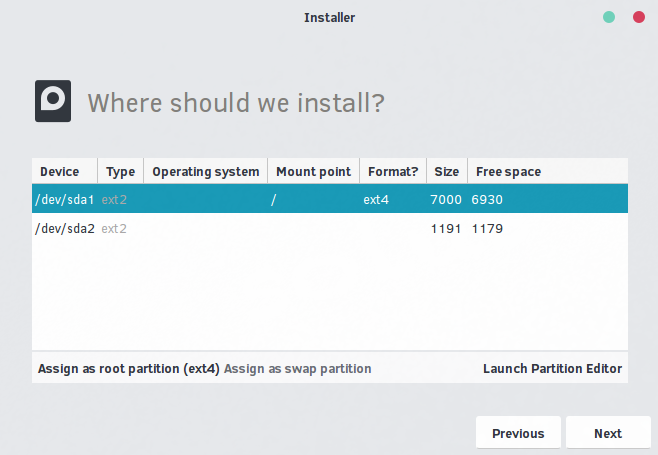This screenshot has height=455, width=658.
Task: Sort by the Type column header
Action: pos(120,171)
